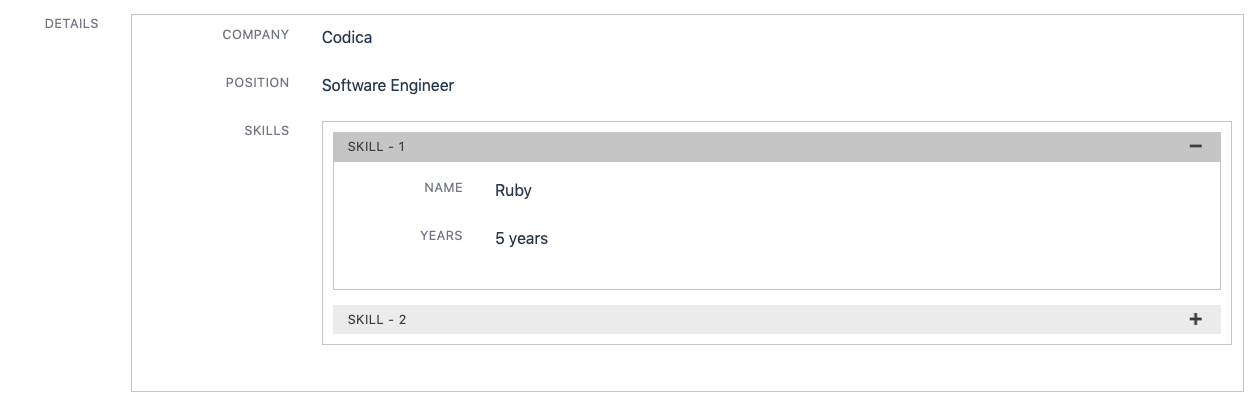Click the SKILL - 2 header text
The height and width of the screenshot is (411, 1258).
pos(377,320)
